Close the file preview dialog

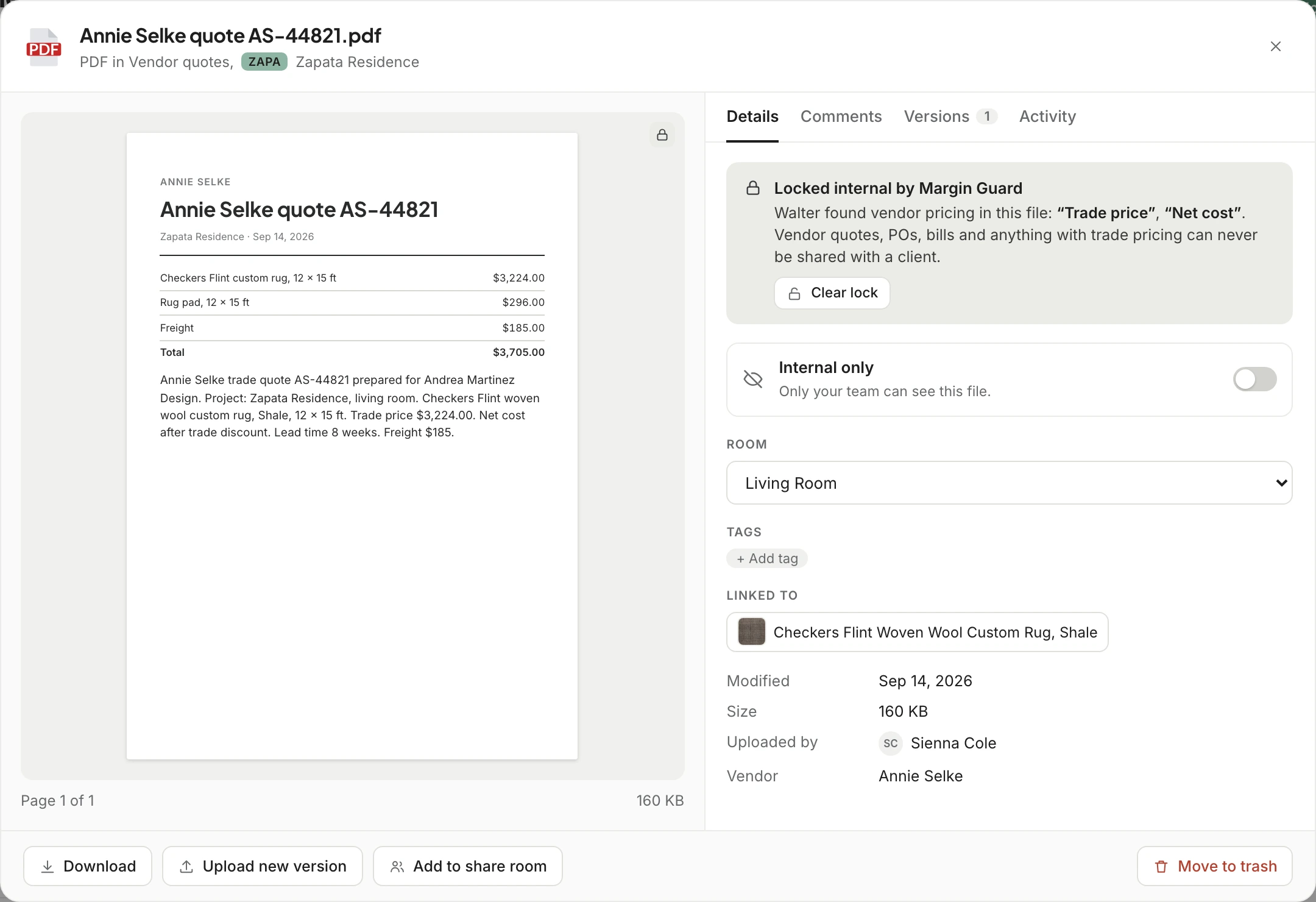click(x=1276, y=46)
